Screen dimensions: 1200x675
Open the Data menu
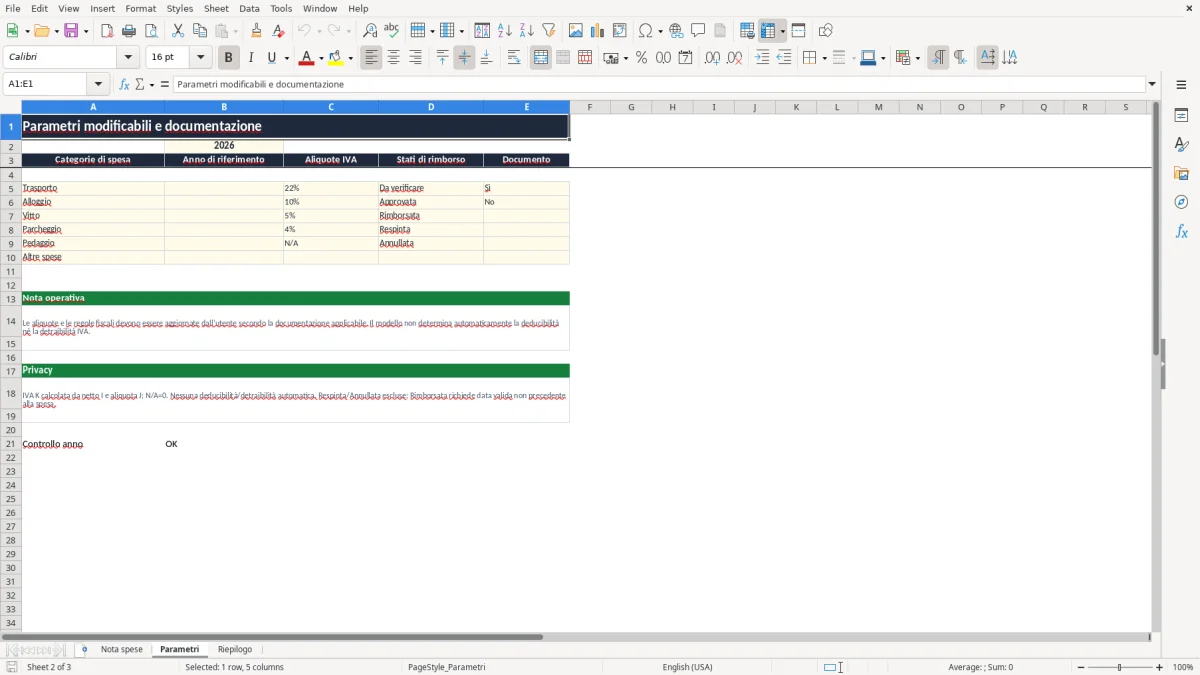(x=249, y=8)
